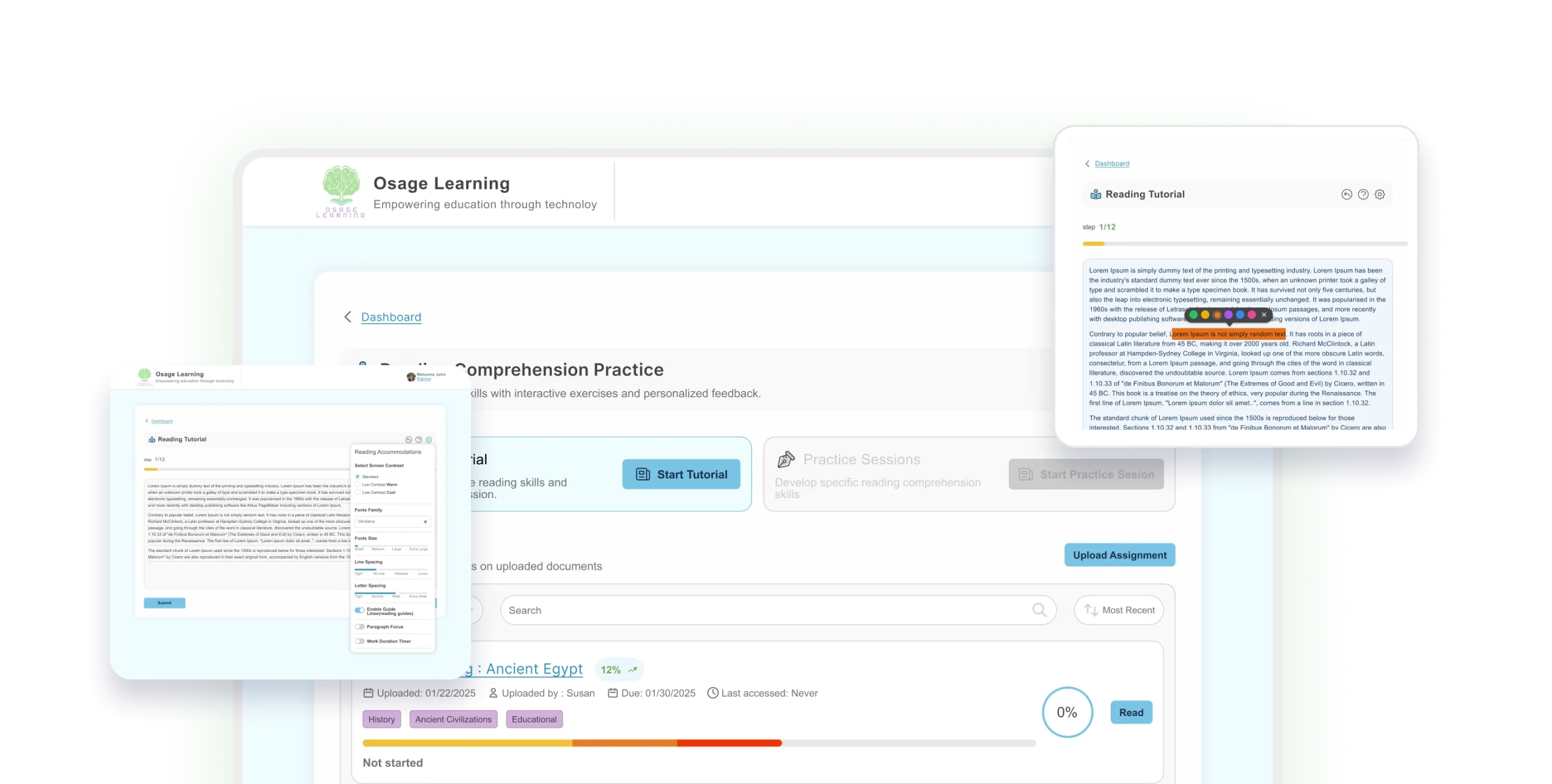The height and width of the screenshot is (784, 1552).
Task: Pick the purple highlight color swatch
Action: tap(1228, 314)
